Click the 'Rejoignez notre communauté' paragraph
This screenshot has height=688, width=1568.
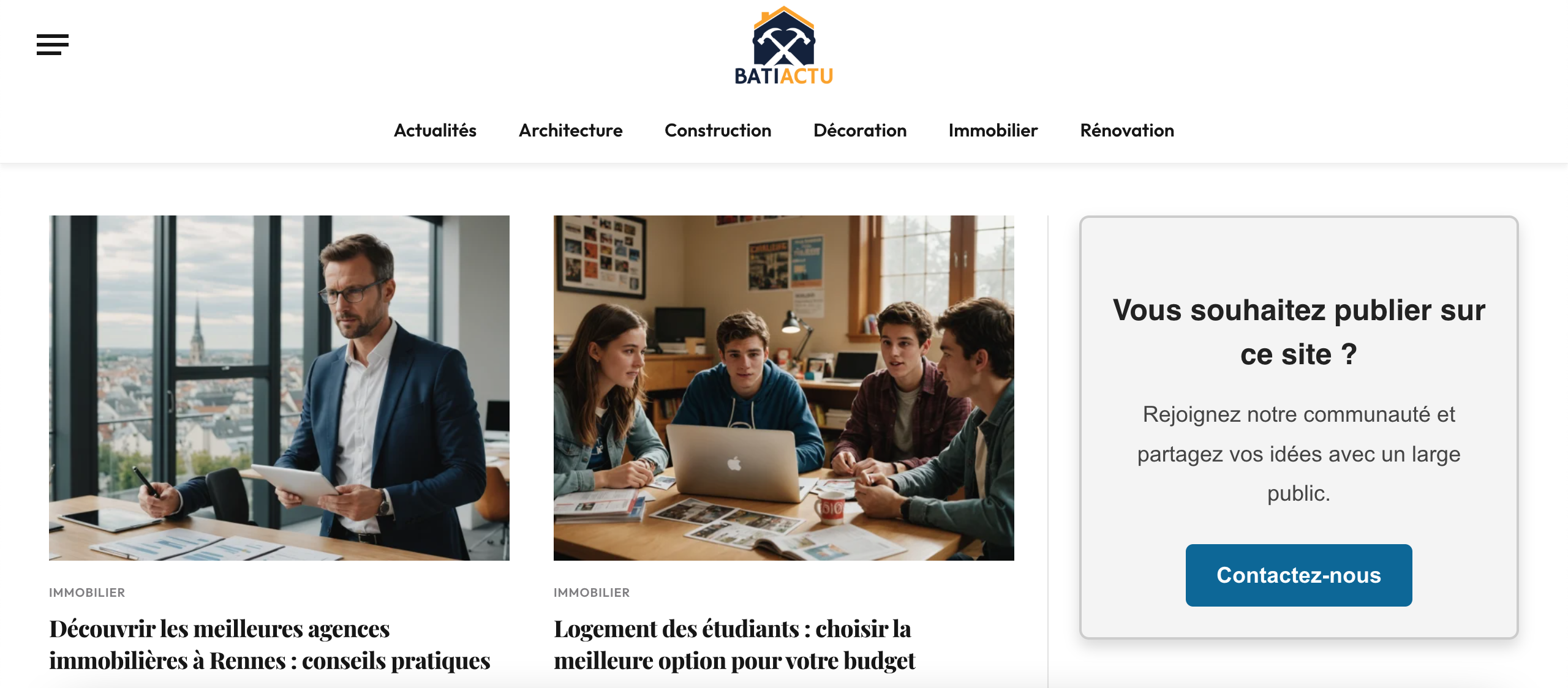click(x=1298, y=454)
